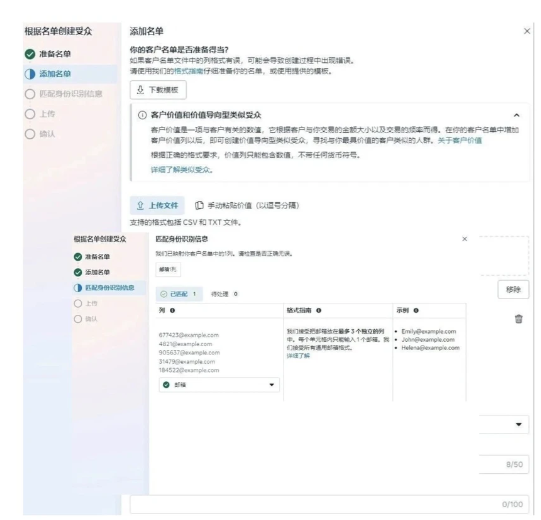
Task: Click the Helena@example.com example
Action: point(430,348)
